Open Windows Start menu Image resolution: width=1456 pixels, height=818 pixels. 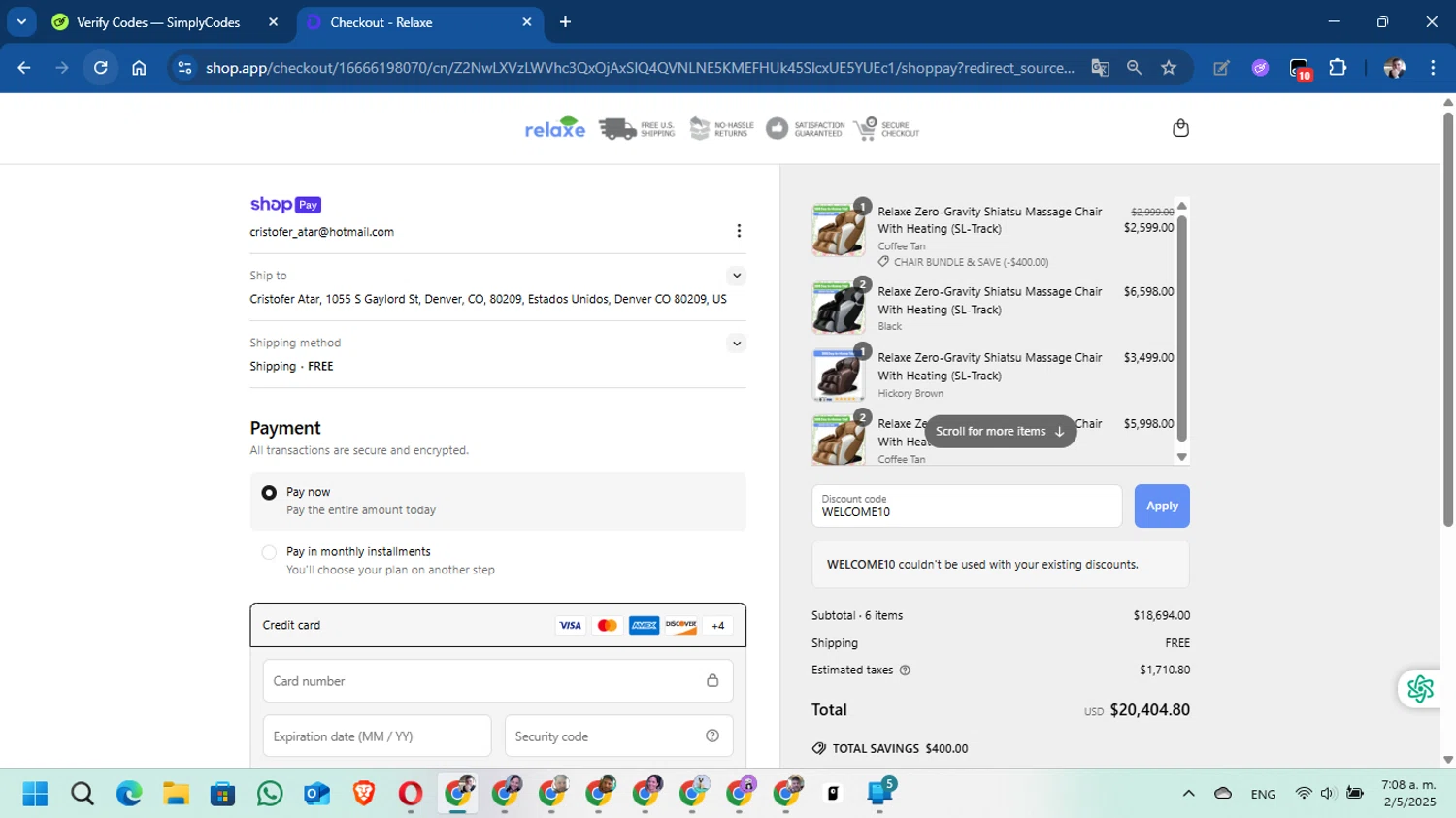point(35,794)
